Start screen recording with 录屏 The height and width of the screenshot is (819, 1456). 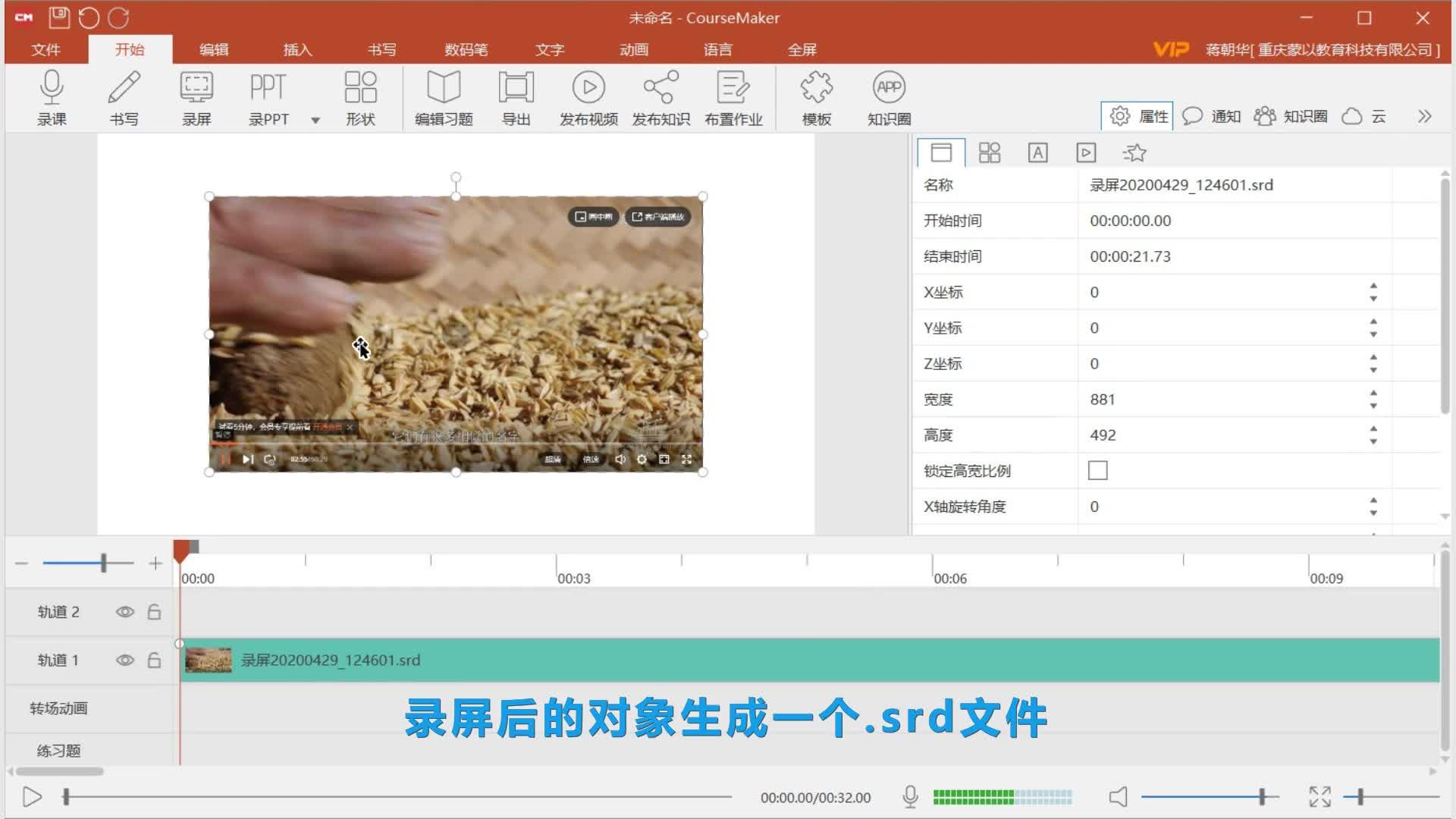[x=196, y=97]
